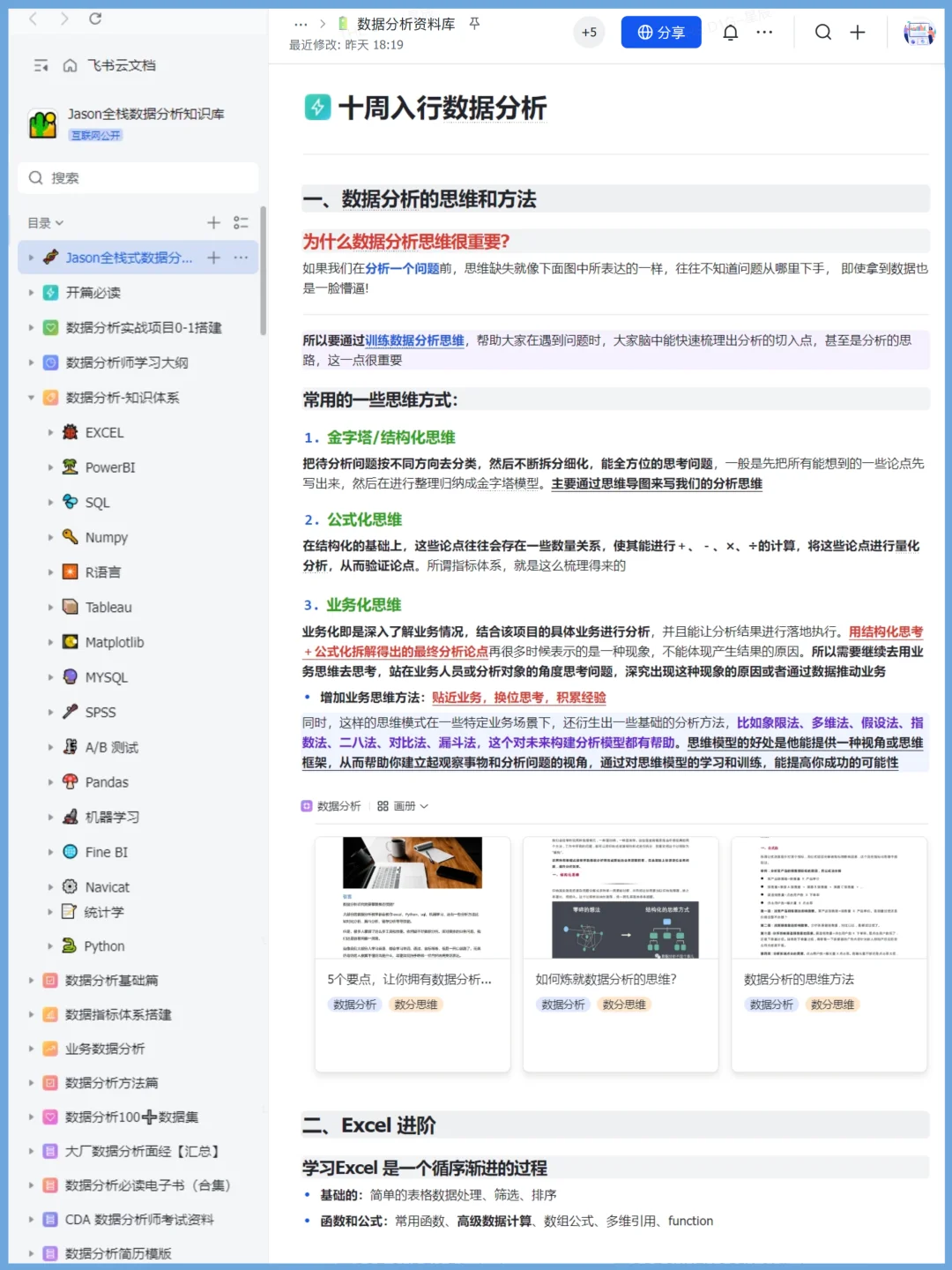
Task: Open 业务数据分析 in sidebar
Action: coord(105,1049)
